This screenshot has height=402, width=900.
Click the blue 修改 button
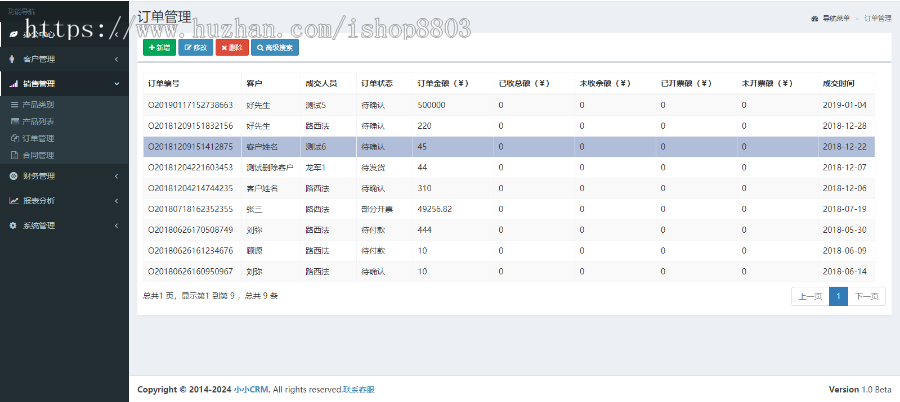pos(195,48)
